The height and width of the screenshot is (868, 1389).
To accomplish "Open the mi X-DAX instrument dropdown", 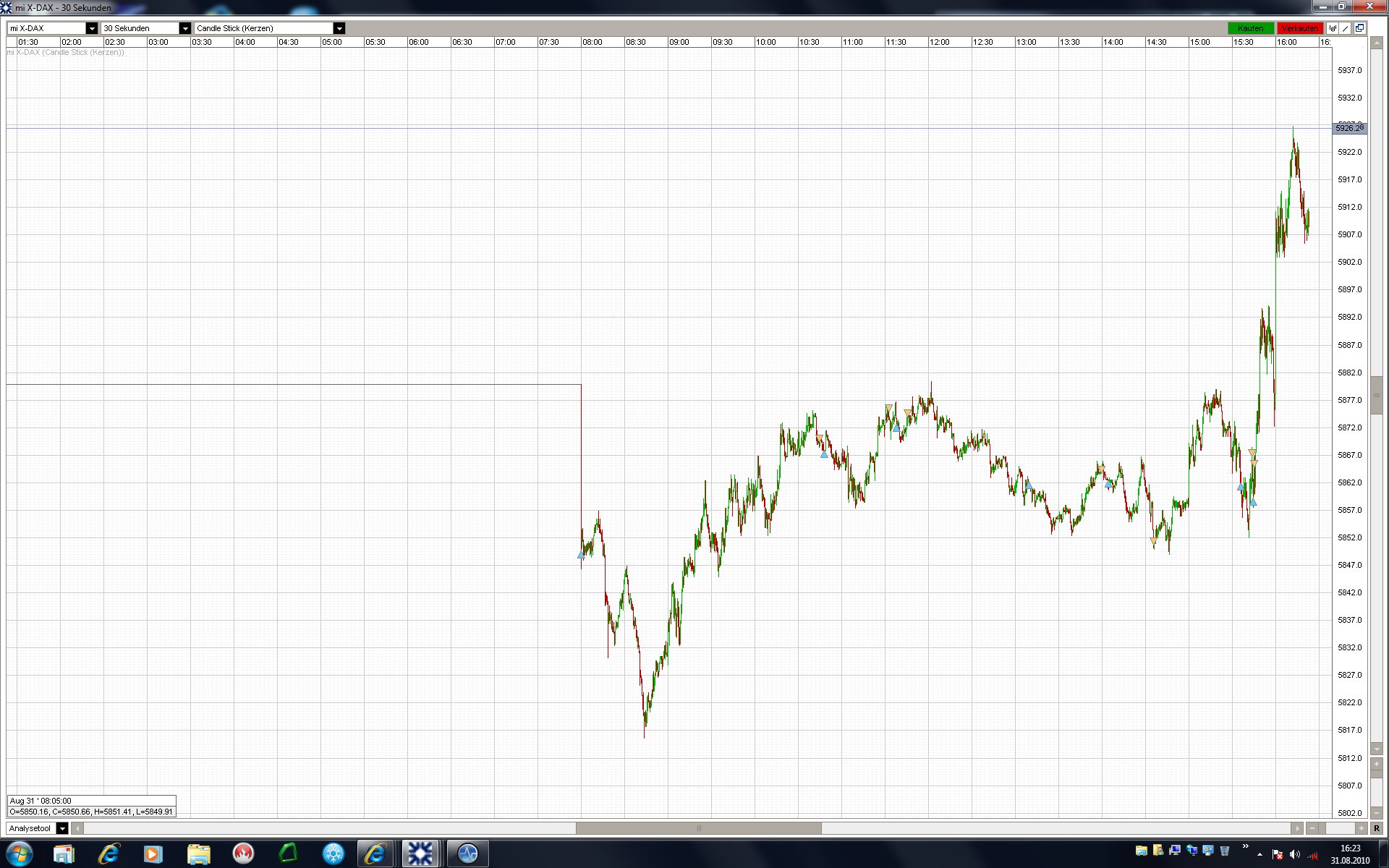I will click(x=91, y=28).
